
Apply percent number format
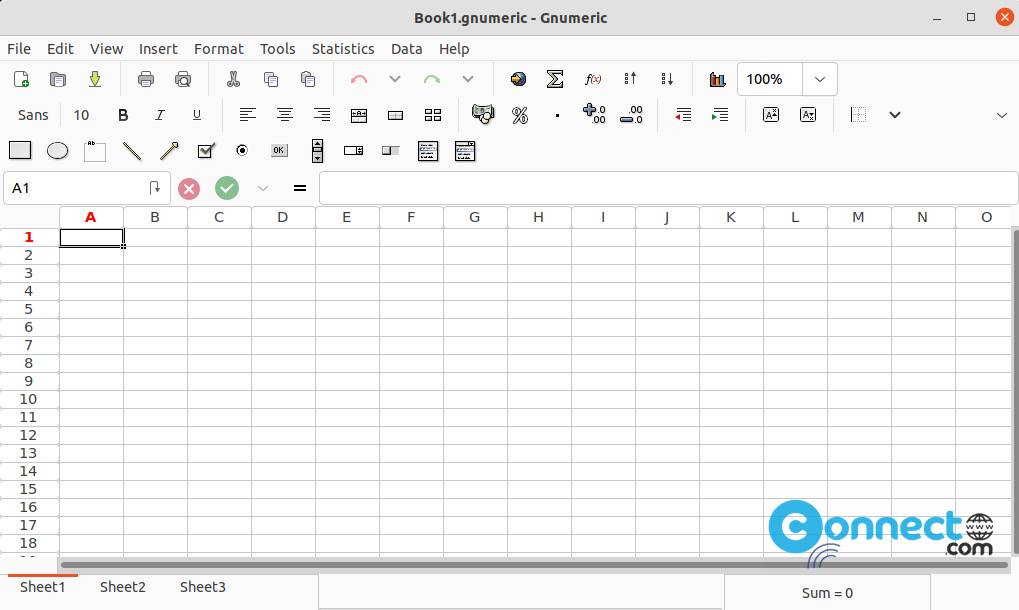click(520, 115)
